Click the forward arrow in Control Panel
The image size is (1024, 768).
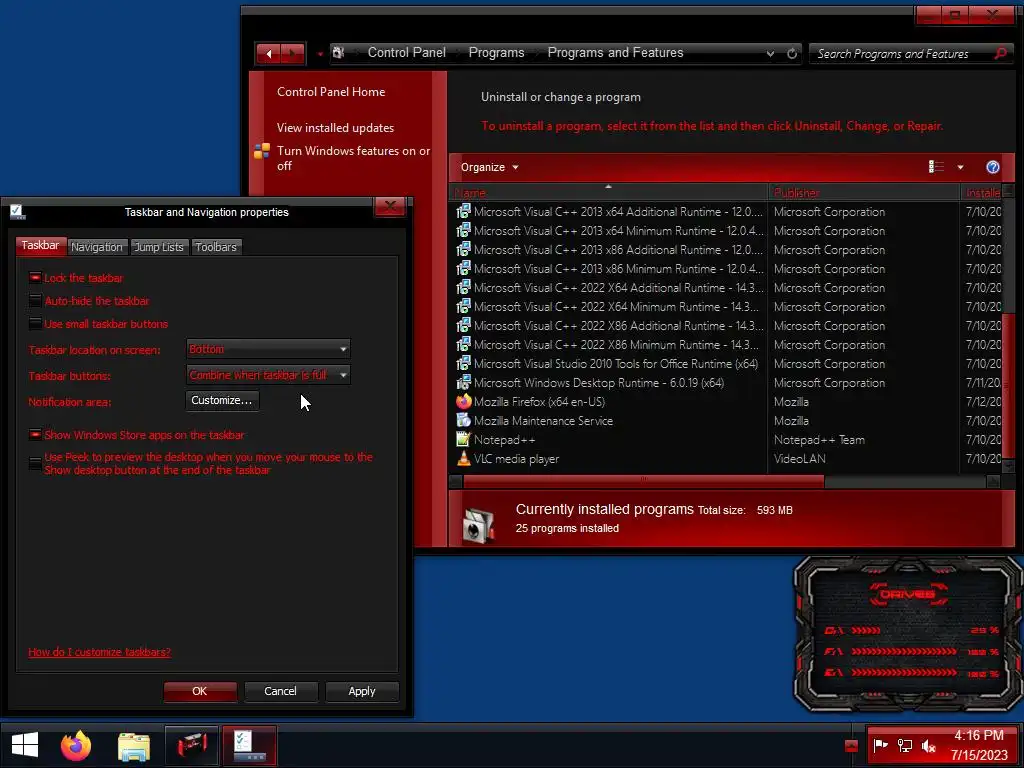tap(293, 54)
